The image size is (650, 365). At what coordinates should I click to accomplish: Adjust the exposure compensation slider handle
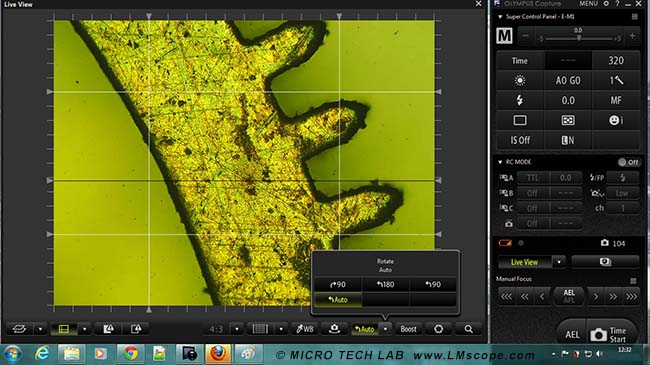tap(579, 38)
